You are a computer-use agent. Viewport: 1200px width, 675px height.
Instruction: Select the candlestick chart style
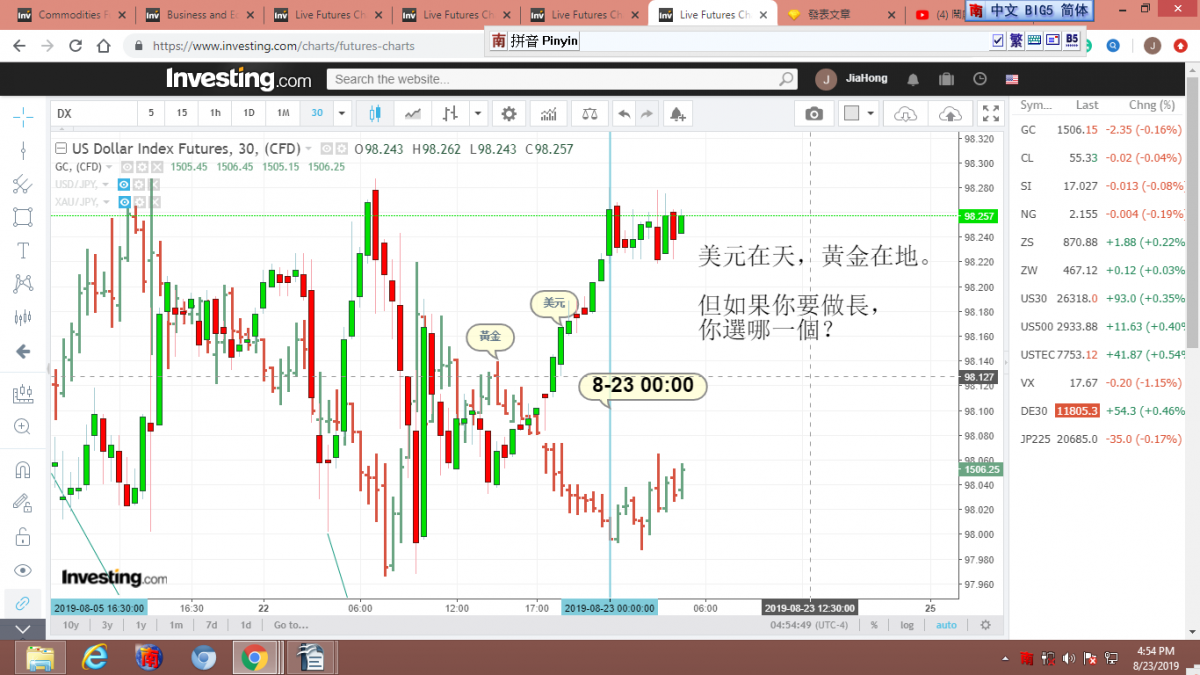click(376, 113)
